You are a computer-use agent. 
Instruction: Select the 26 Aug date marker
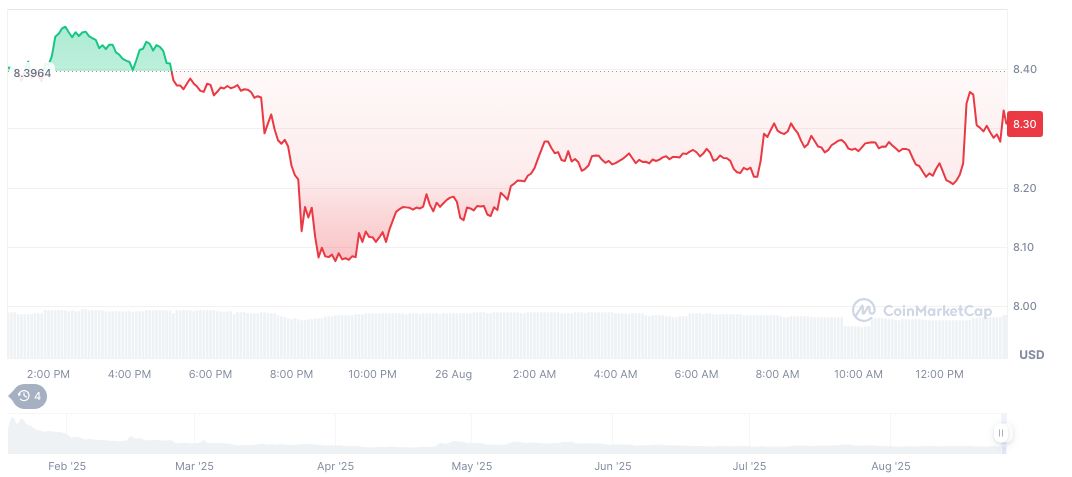[x=453, y=374]
